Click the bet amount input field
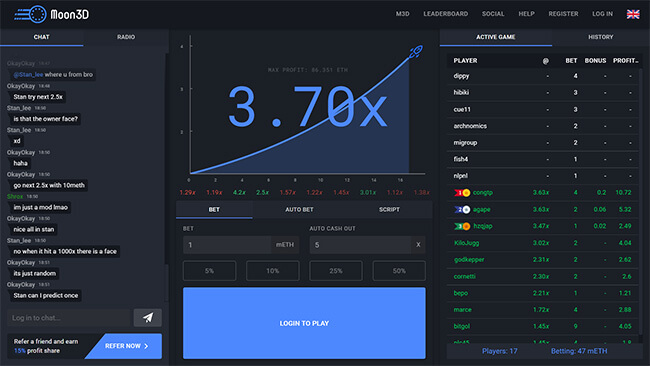Screen dimensions: 650x366 (227, 245)
